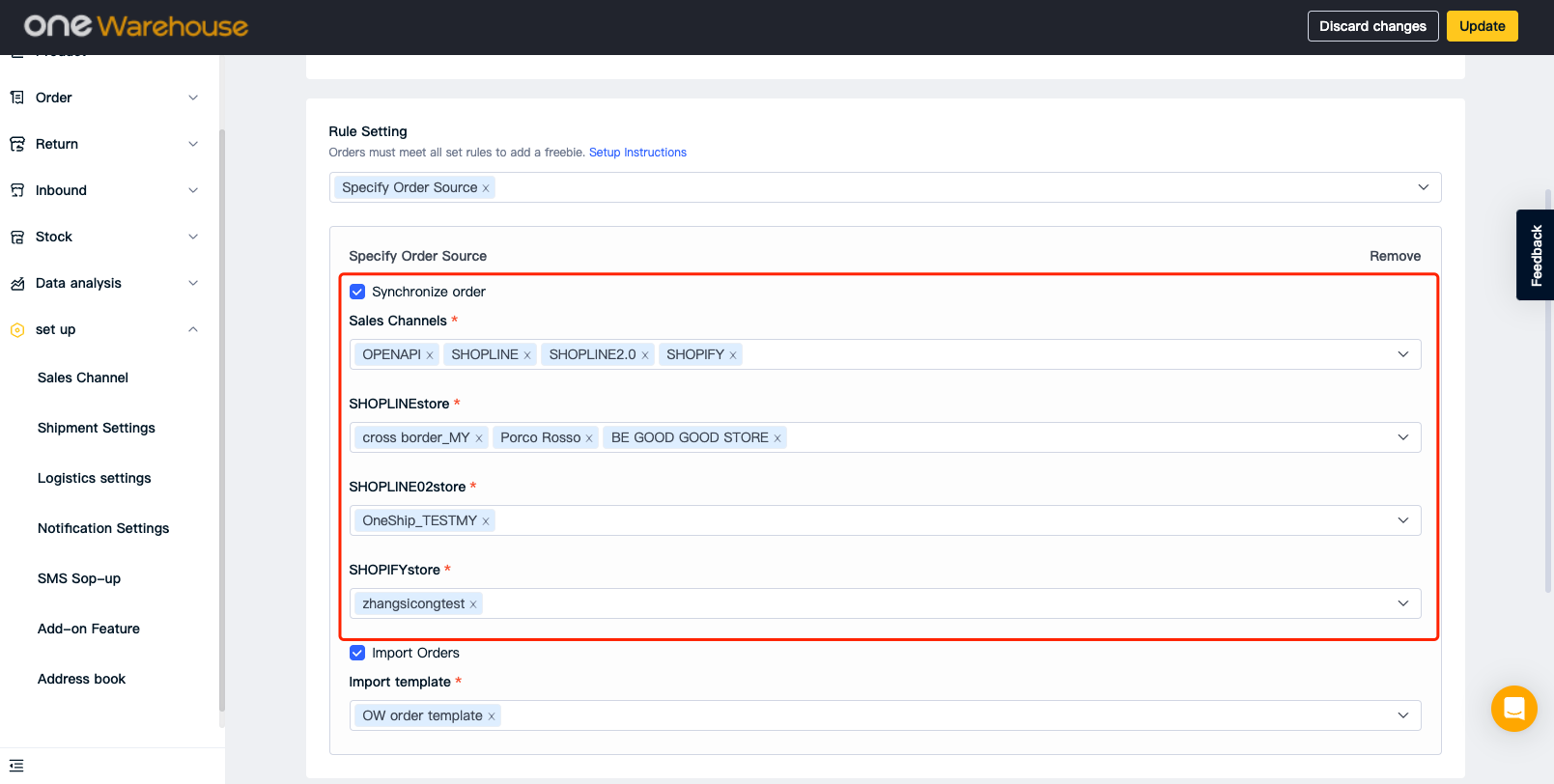Remove the zhangsicongtest store tag
The height and width of the screenshot is (784, 1554).
[473, 604]
